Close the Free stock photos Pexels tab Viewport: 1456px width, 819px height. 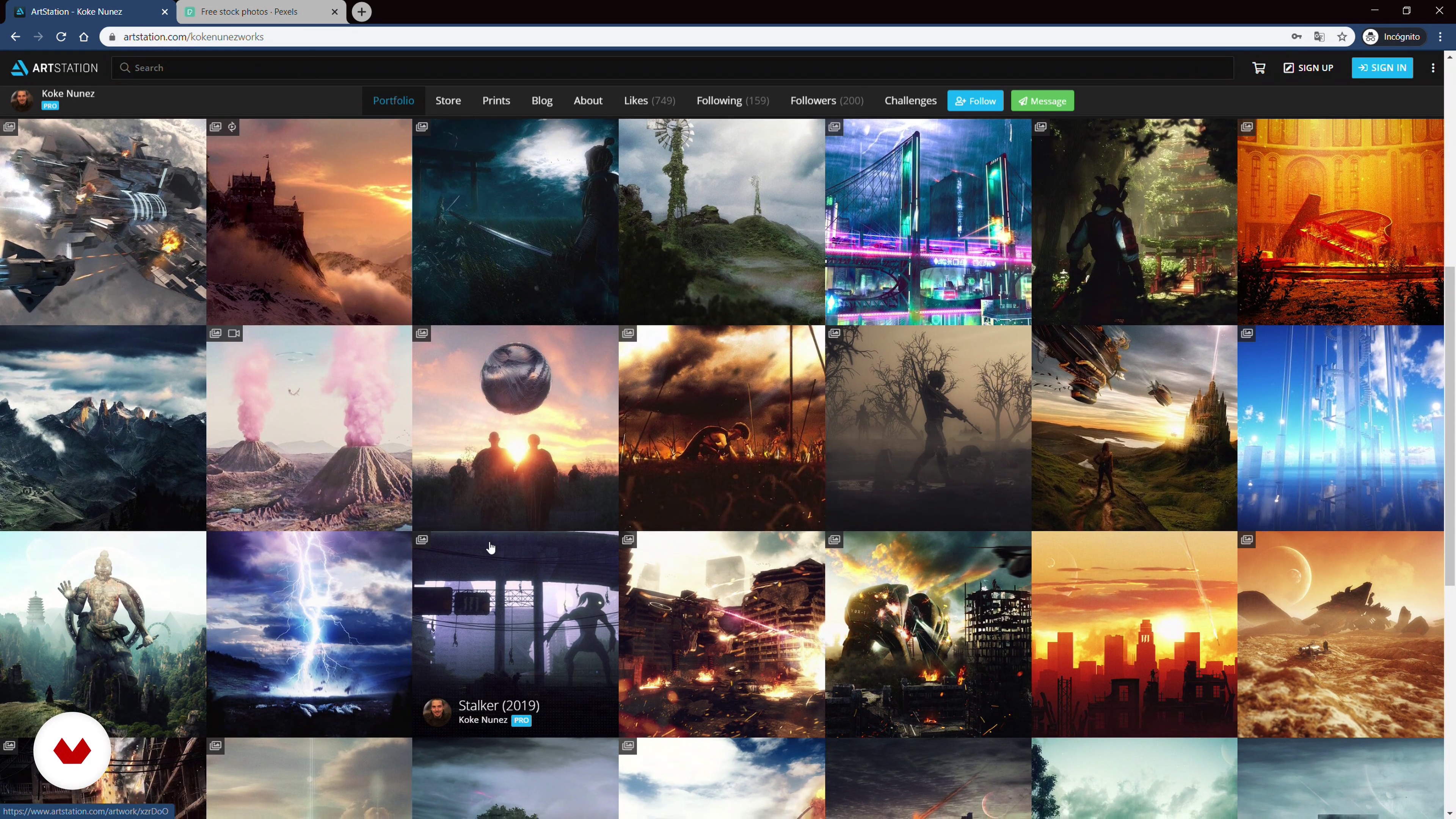334,11
